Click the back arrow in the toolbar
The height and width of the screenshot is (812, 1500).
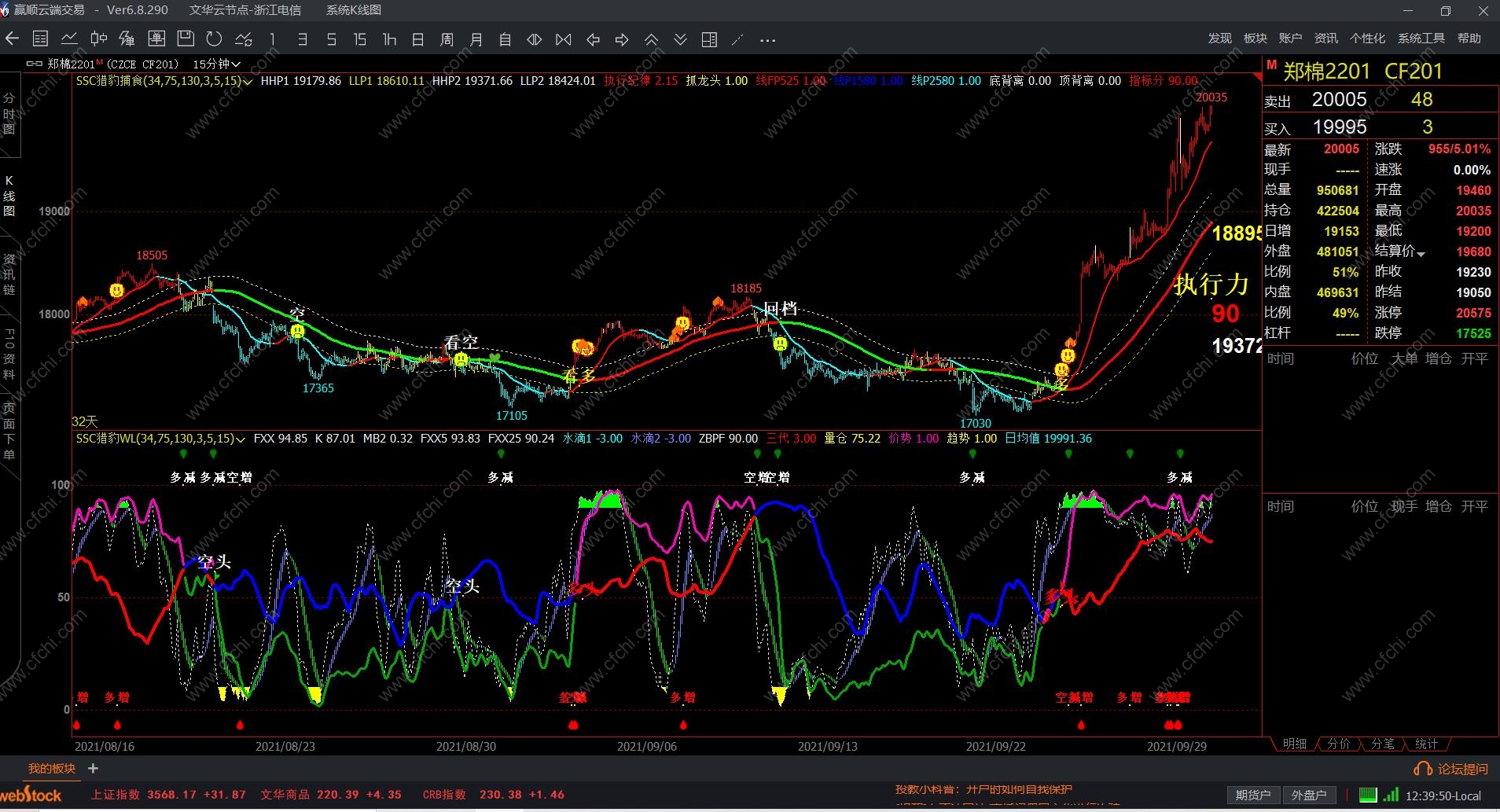12,39
